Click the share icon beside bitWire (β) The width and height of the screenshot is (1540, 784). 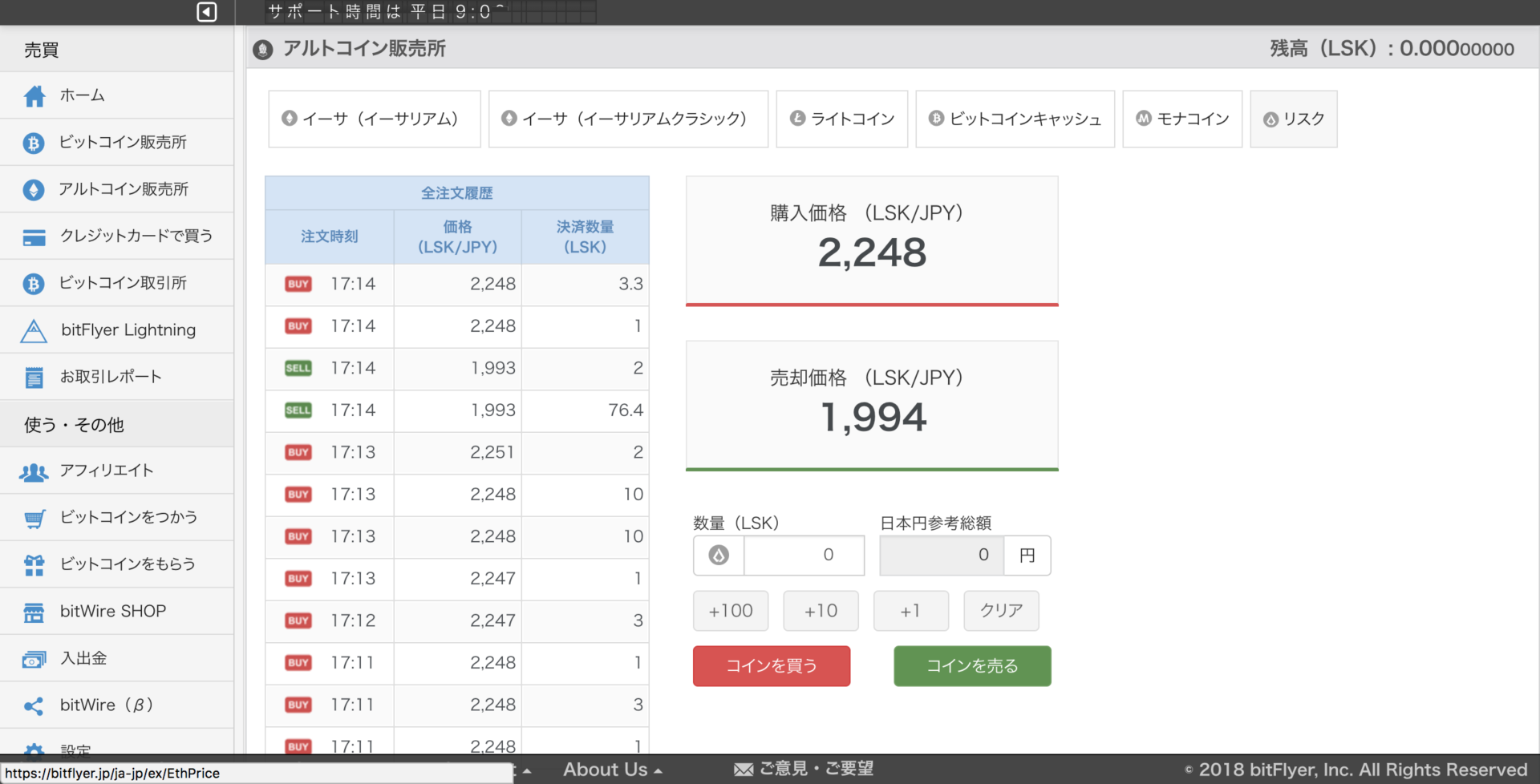tap(34, 706)
